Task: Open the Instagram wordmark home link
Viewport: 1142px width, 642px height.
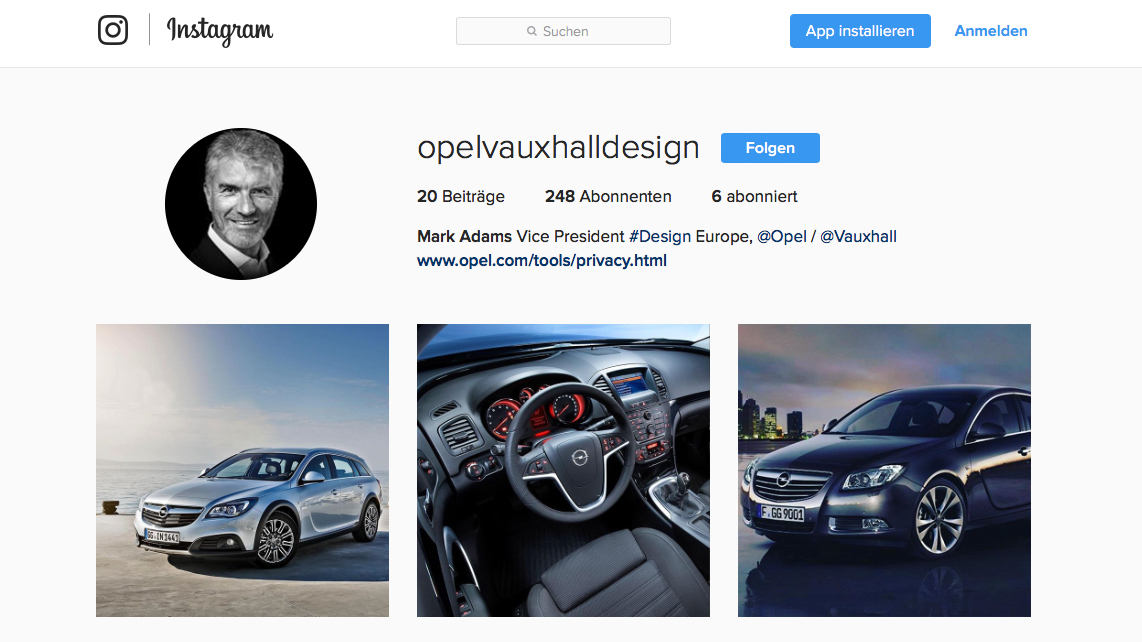Action: (x=220, y=31)
